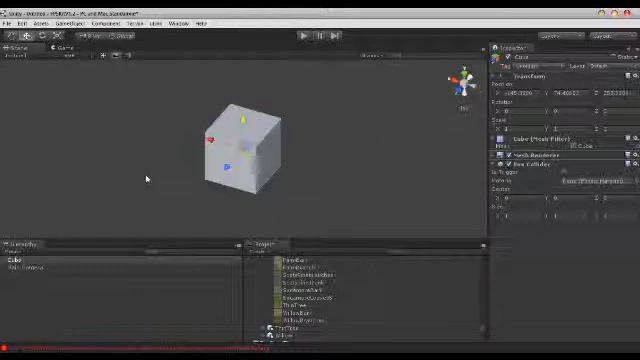Open the Hierarchy Create dropdown
Screen dimensions: 640x360
(13, 252)
